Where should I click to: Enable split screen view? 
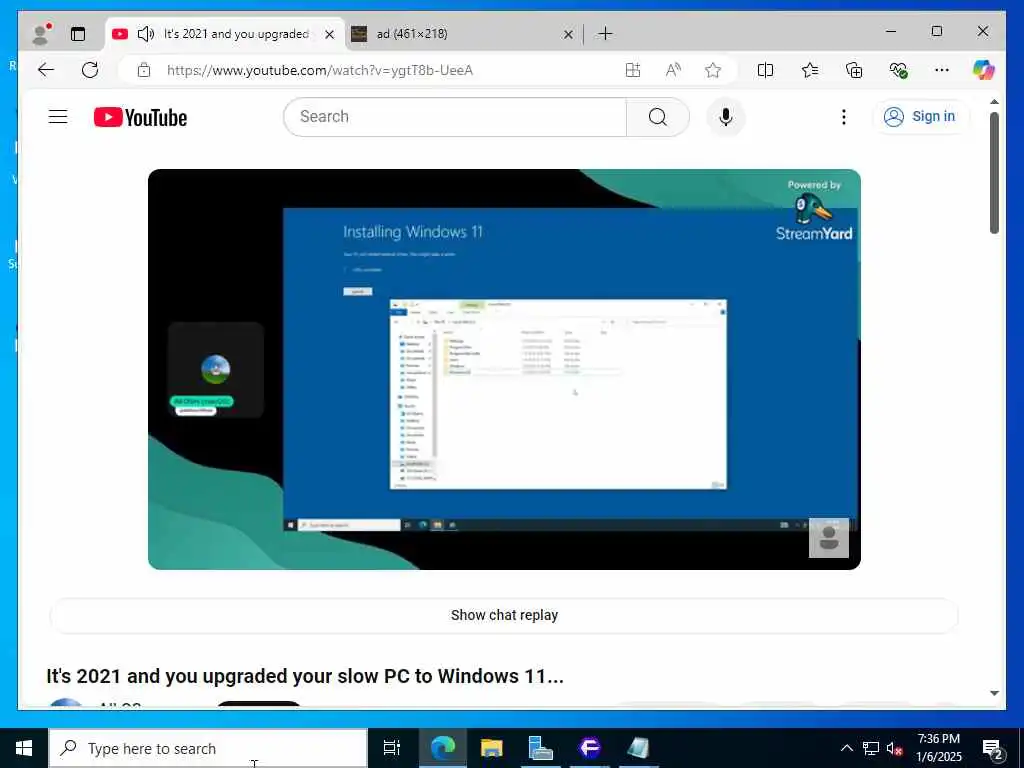[765, 70]
